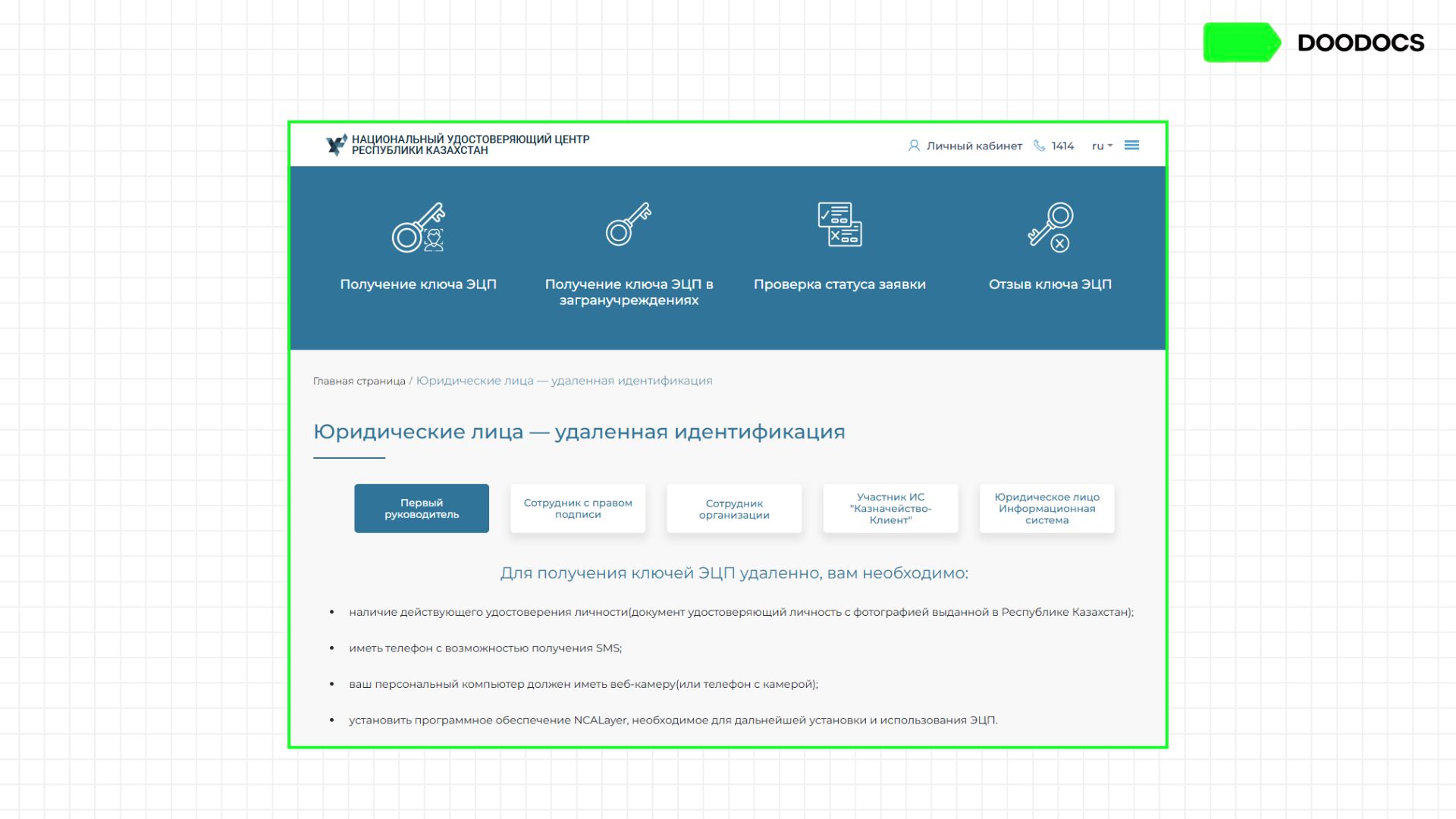Click Получение ключа ЭЦП label
1456x819 pixels.
click(x=418, y=284)
